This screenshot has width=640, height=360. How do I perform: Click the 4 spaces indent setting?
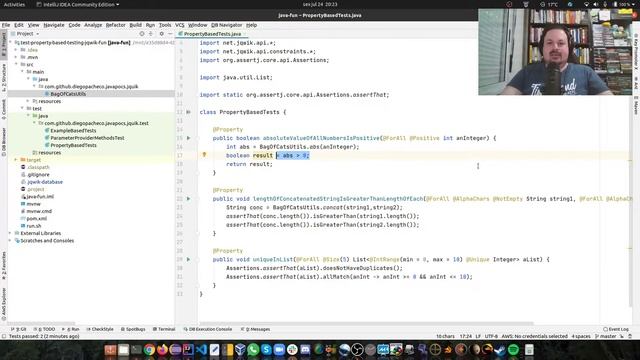[x=581, y=336]
